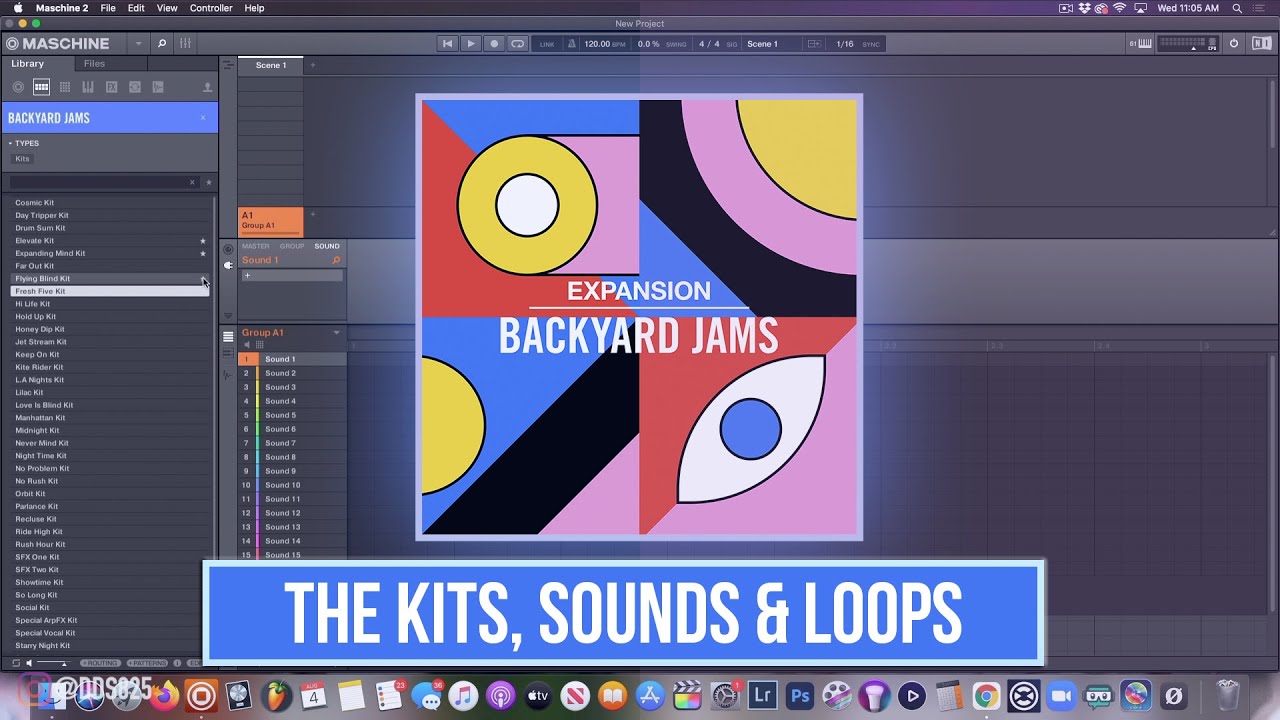1280x720 pixels.
Task: Select the Kits type tag
Action: (x=22, y=159)
